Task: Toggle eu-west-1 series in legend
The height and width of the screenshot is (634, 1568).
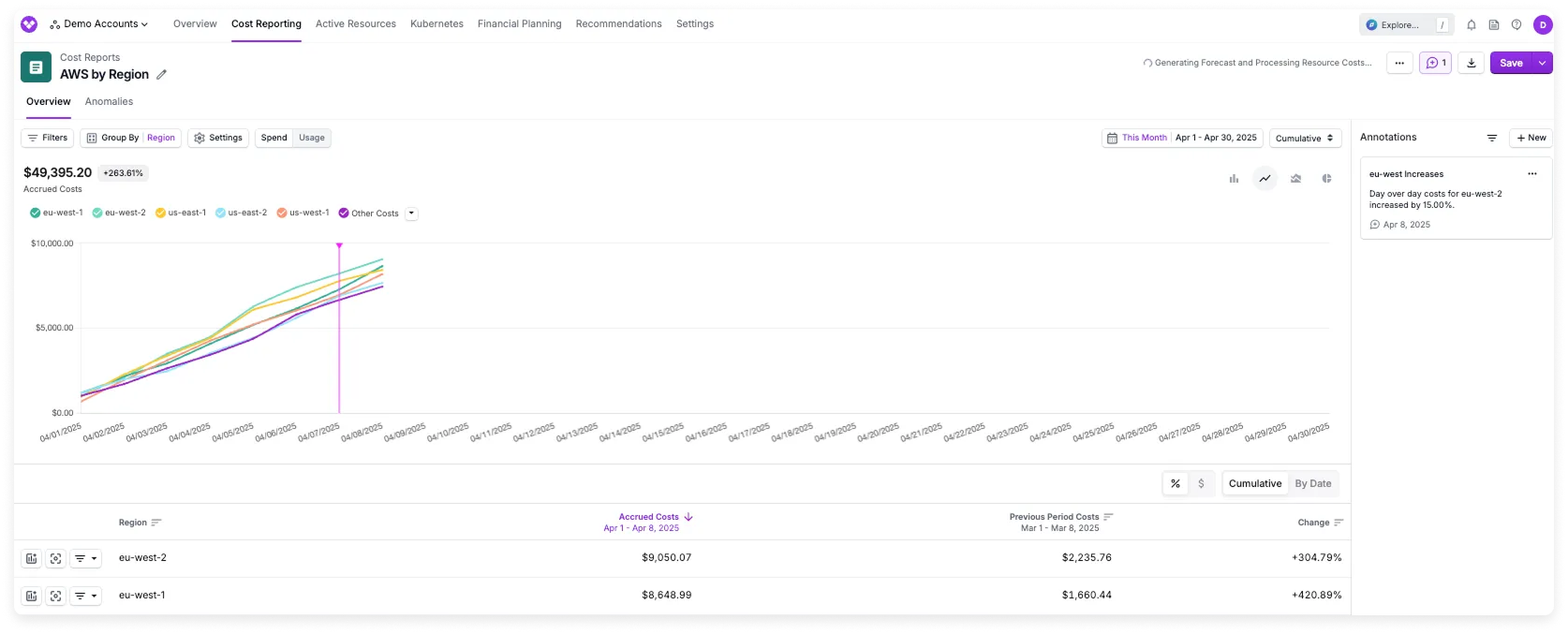Action: tap(56, 213)
